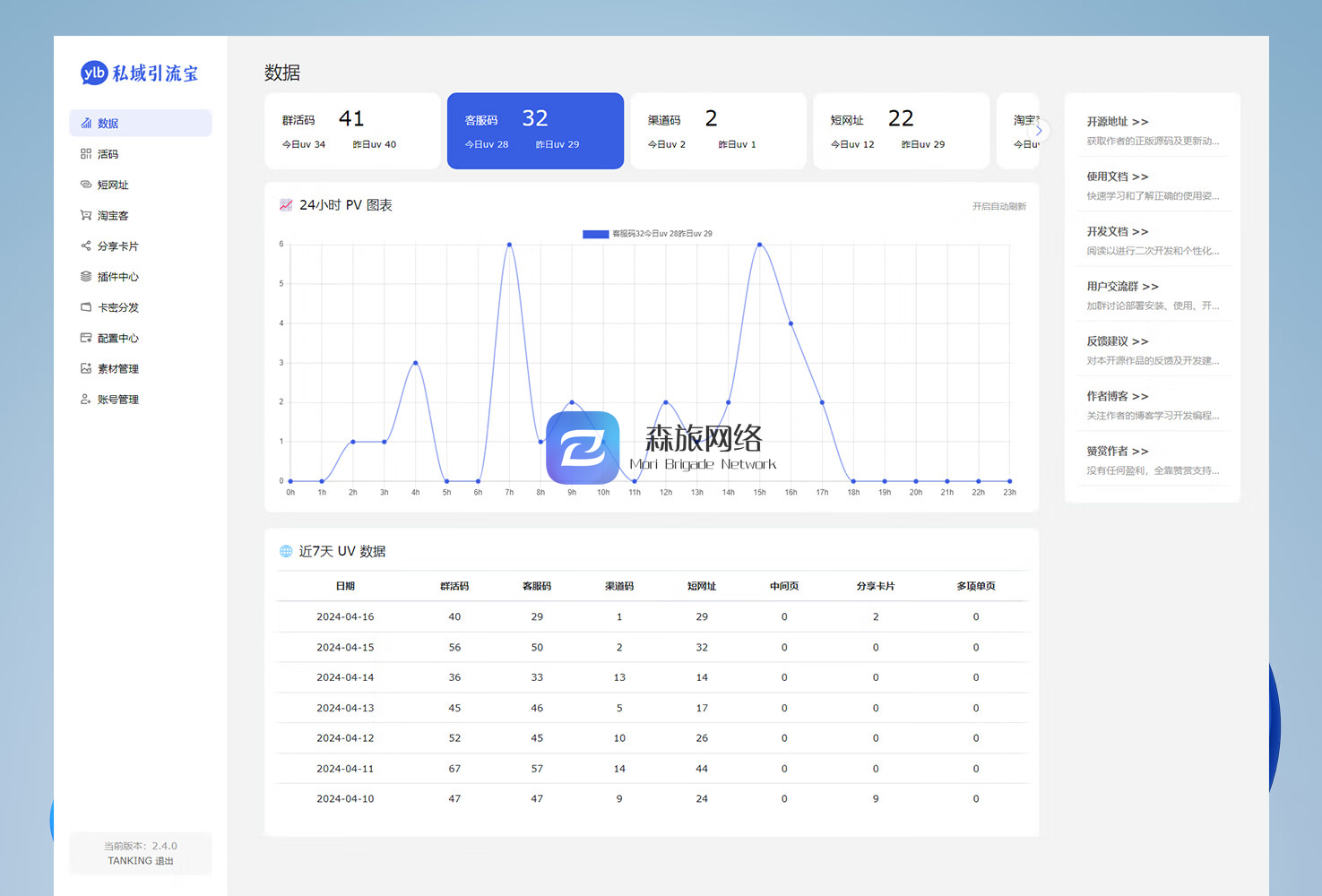Select the 群活码 41 stats card
Image resolution: width=1322 pixels, height=896 pixels.
352,131
